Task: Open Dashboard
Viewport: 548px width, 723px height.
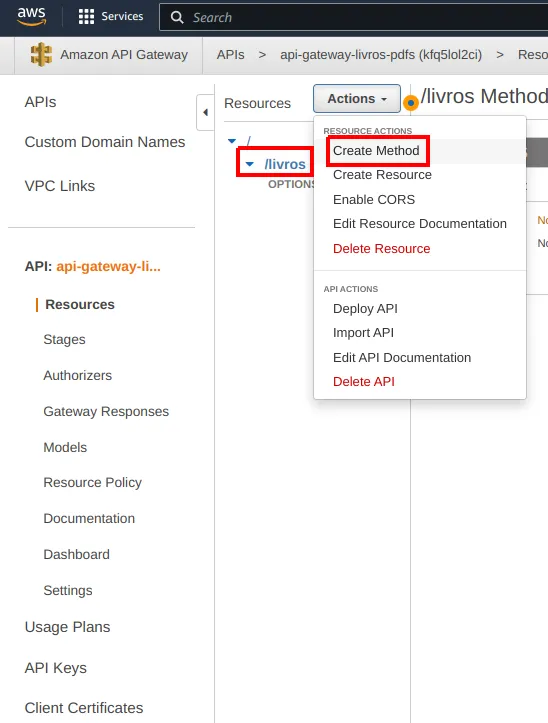Action: 77,554
